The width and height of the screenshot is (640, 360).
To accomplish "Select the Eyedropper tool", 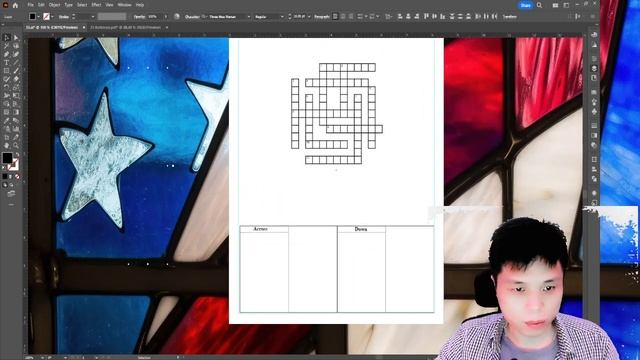I will tap(7, 120).
